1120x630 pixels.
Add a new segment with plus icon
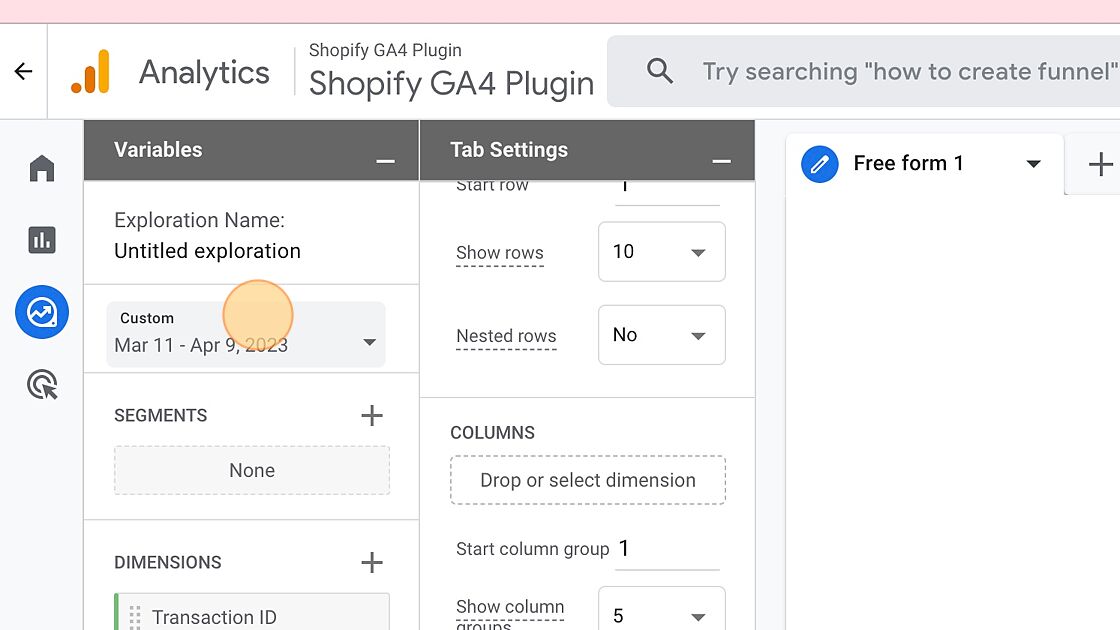371,415
